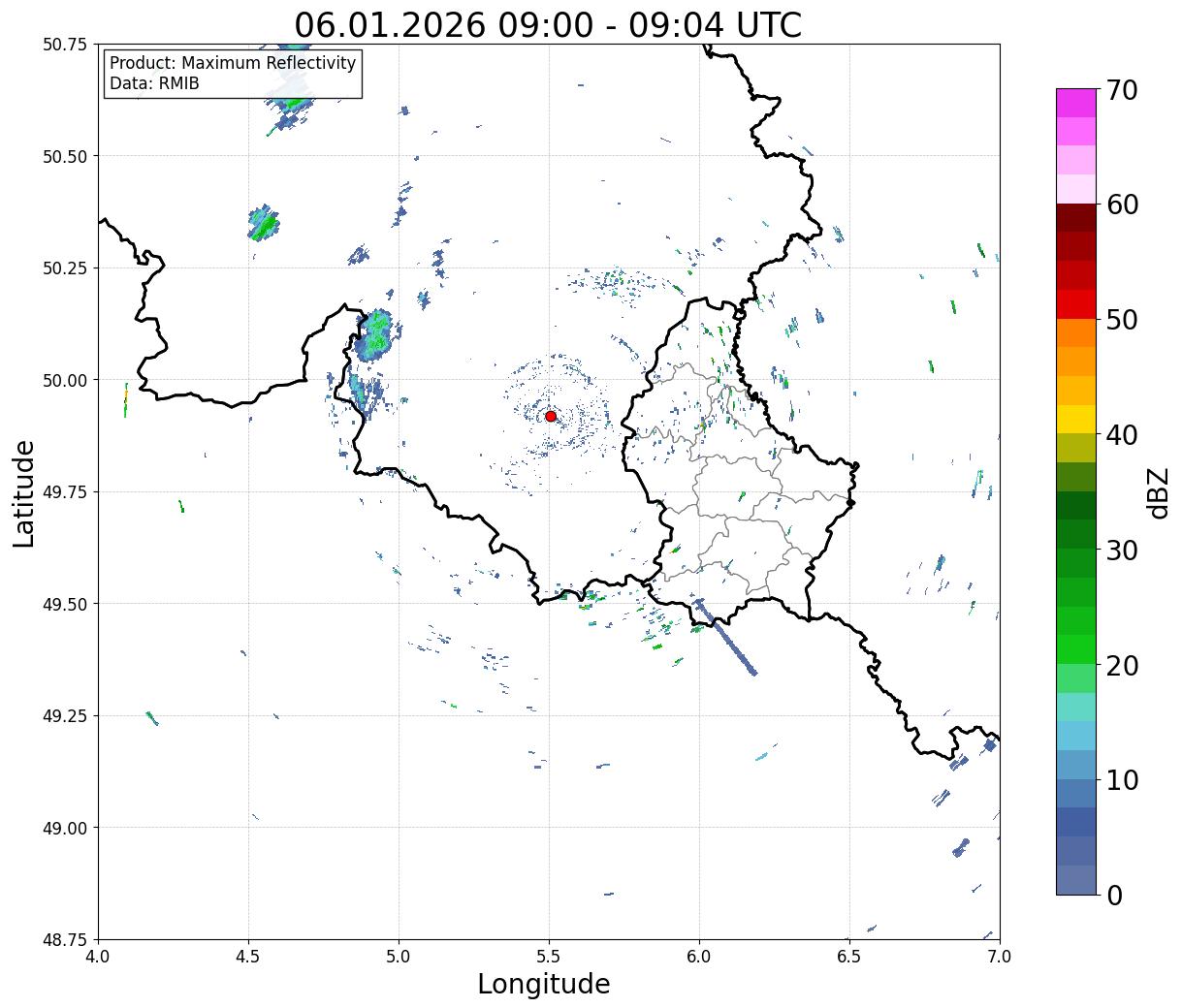Click the latitude tick label '49.25'
Image resolution: width=1182 pixels, height=1008 pixels.
click(x=64, y=716)
